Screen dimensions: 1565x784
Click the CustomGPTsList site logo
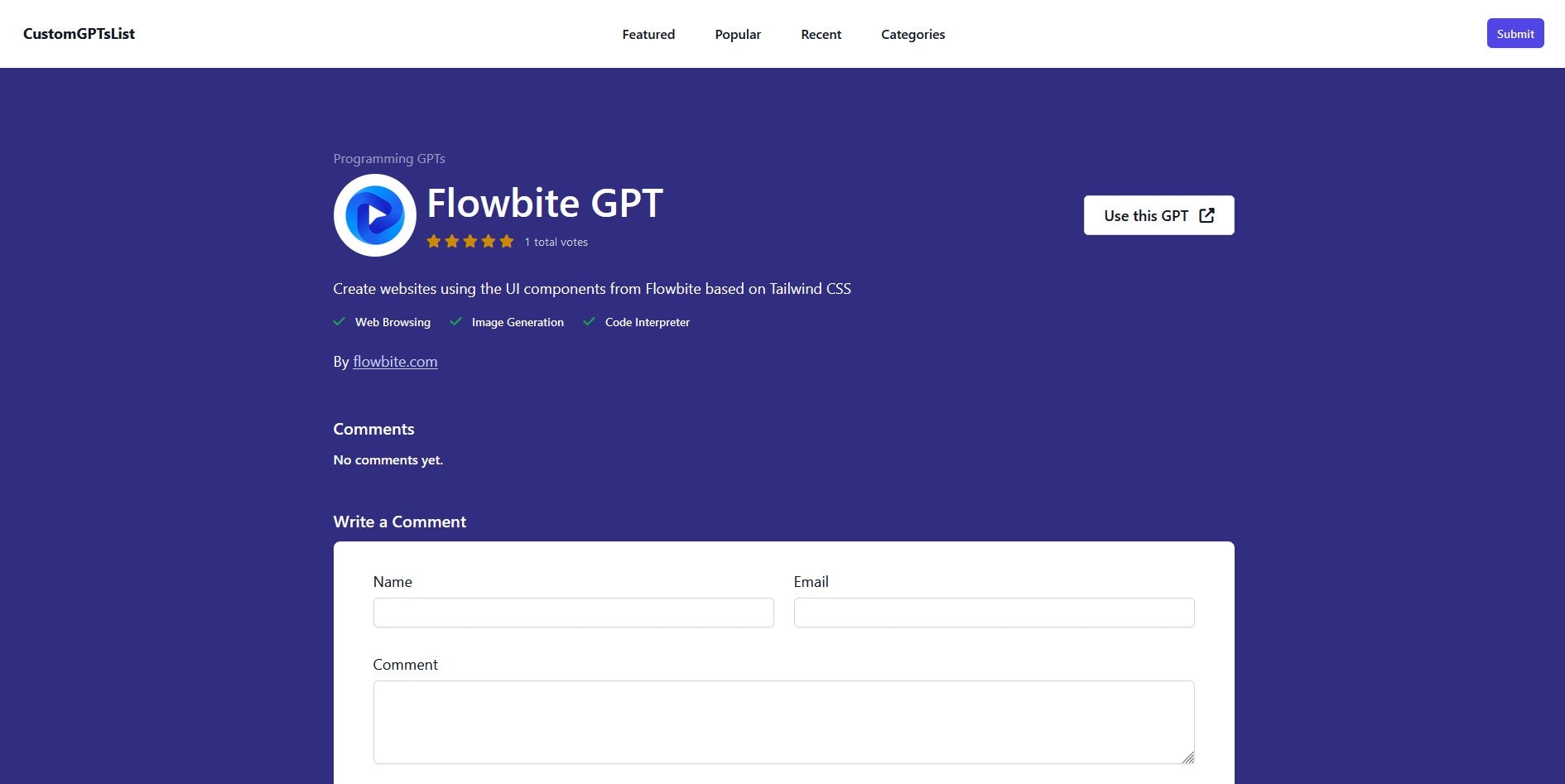click(79, 34)
